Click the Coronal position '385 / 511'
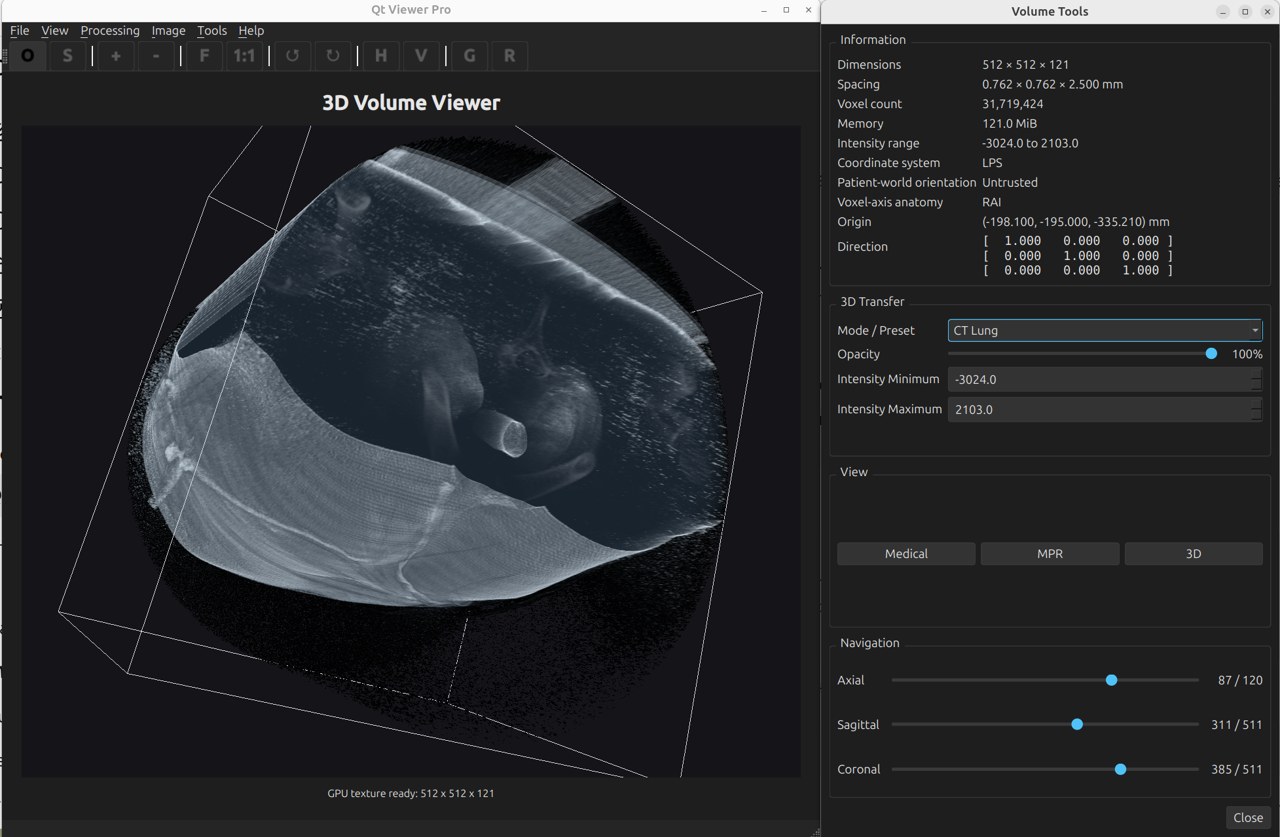1280x837 pixels. 1236,769
